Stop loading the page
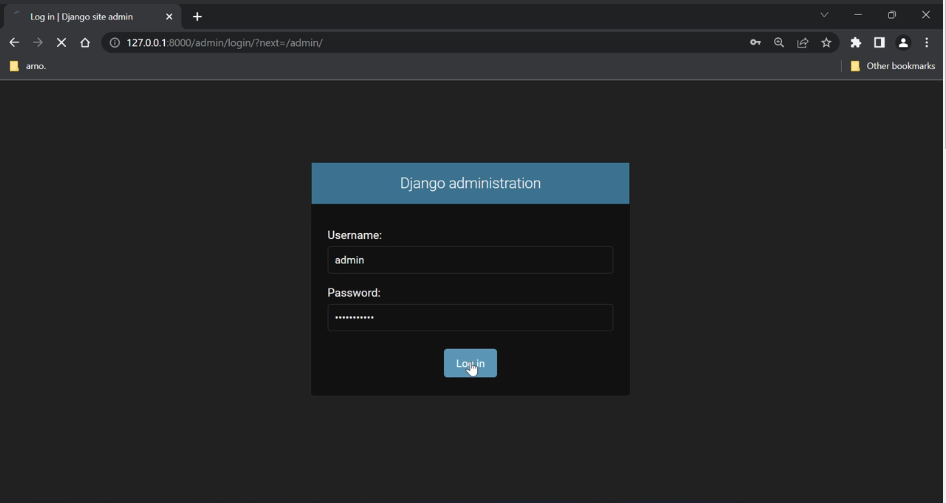 click(x=61, y=43)
